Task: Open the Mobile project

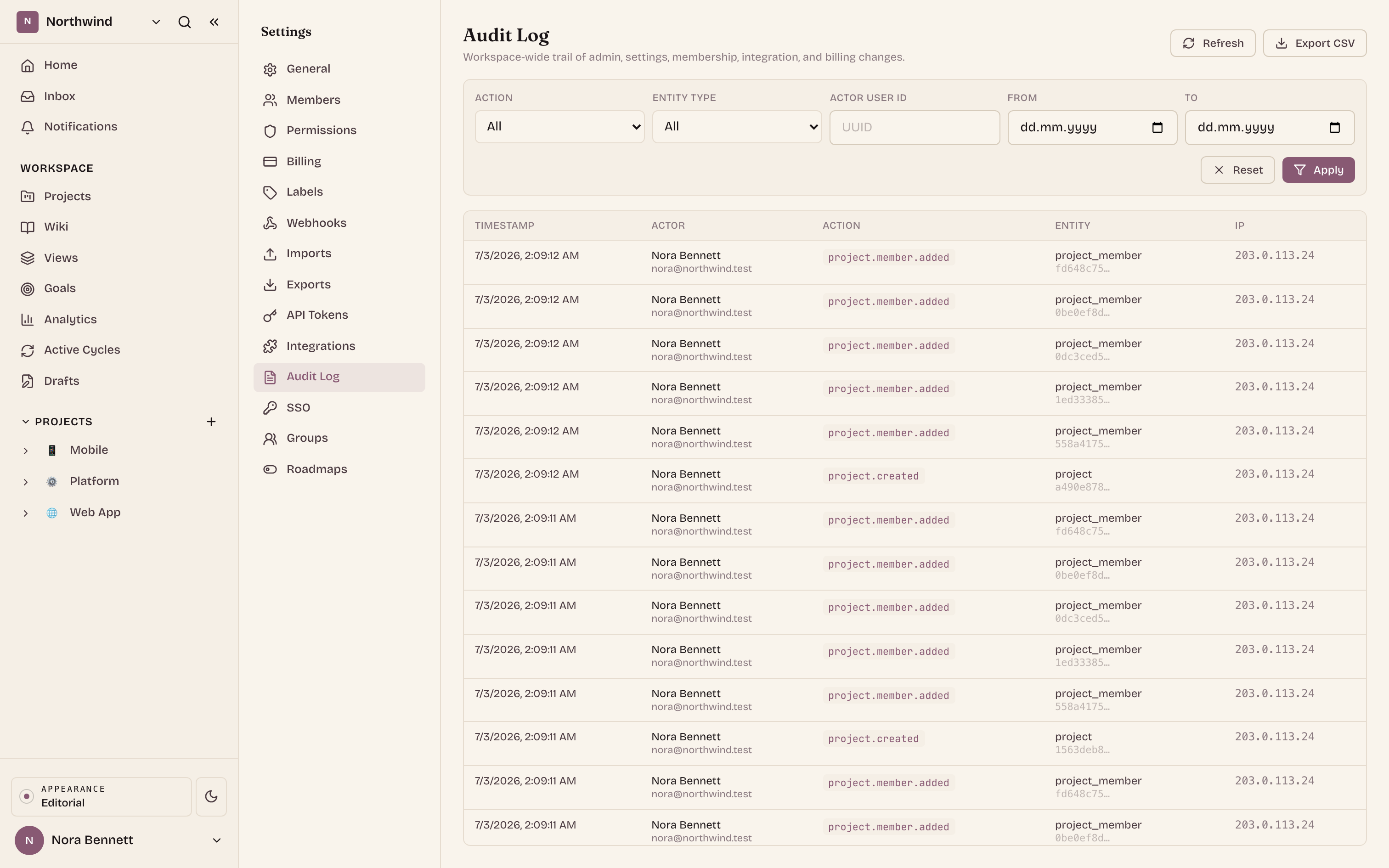Action: [89, 450]
